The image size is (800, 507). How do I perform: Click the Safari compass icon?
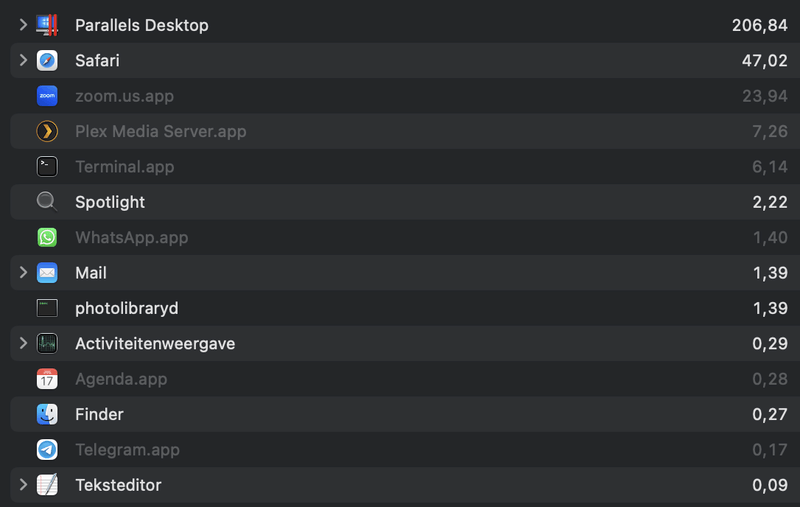[47, 61]
